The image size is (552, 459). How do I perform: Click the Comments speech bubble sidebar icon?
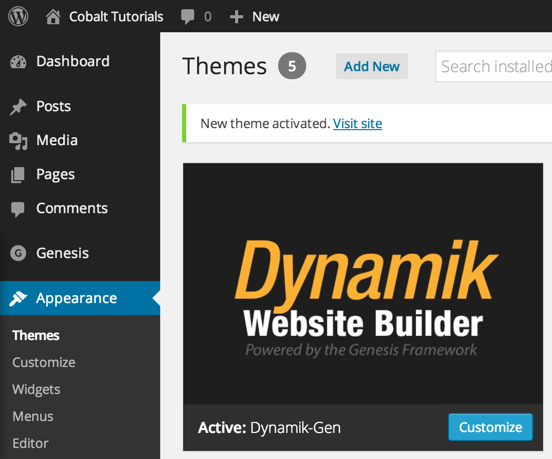[18, 209]
